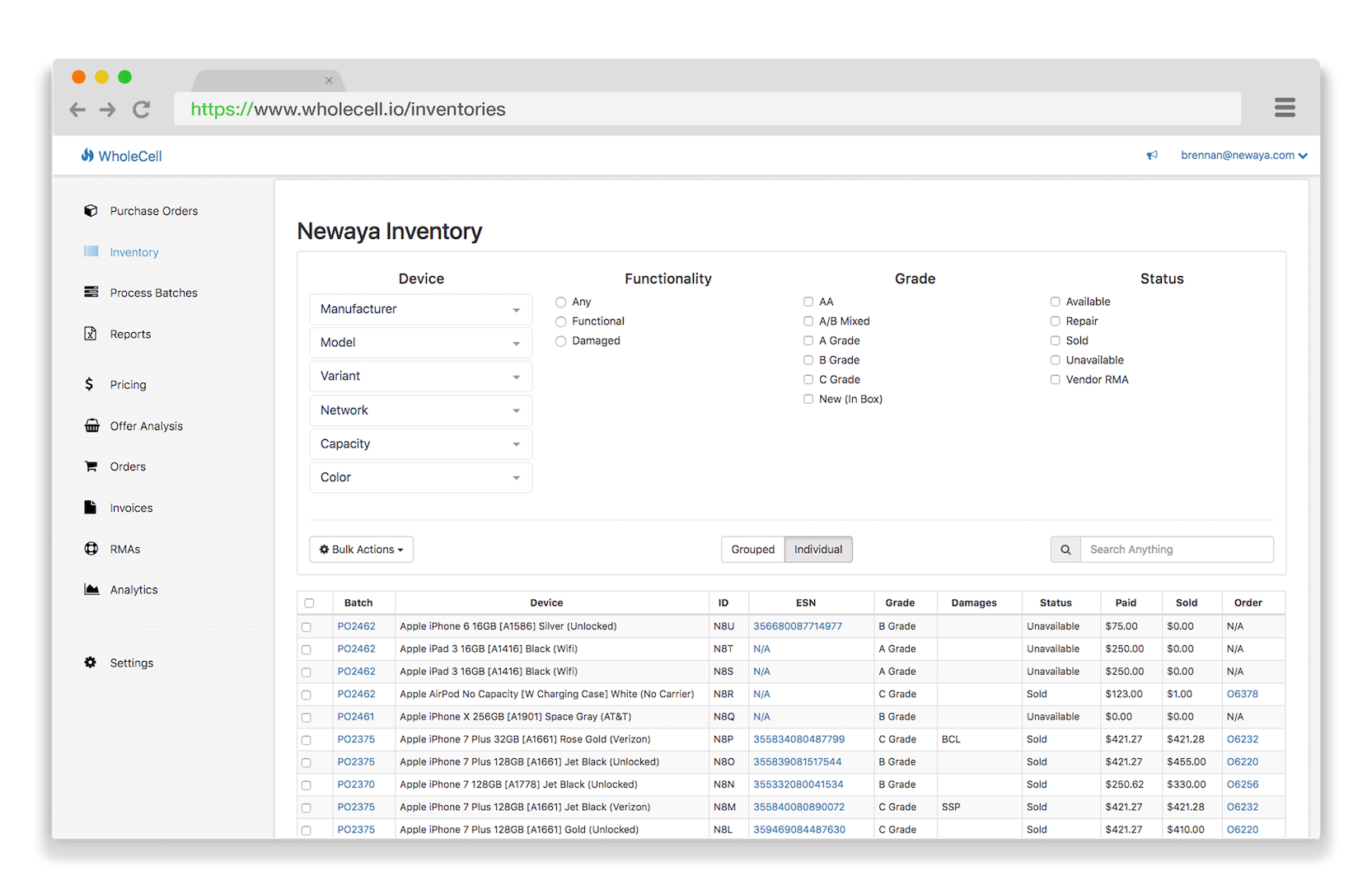
Task: Switch to Individual view
Action: point(818,550)
